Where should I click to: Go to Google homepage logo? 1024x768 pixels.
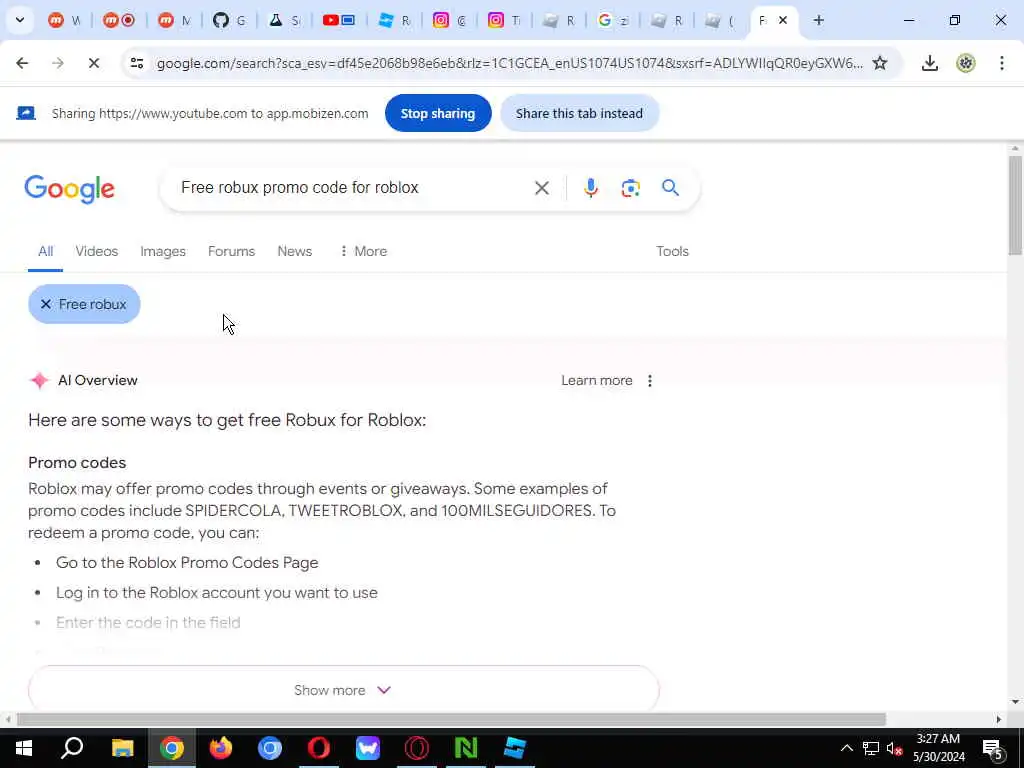pyautogui.click(x=69, y=189)
